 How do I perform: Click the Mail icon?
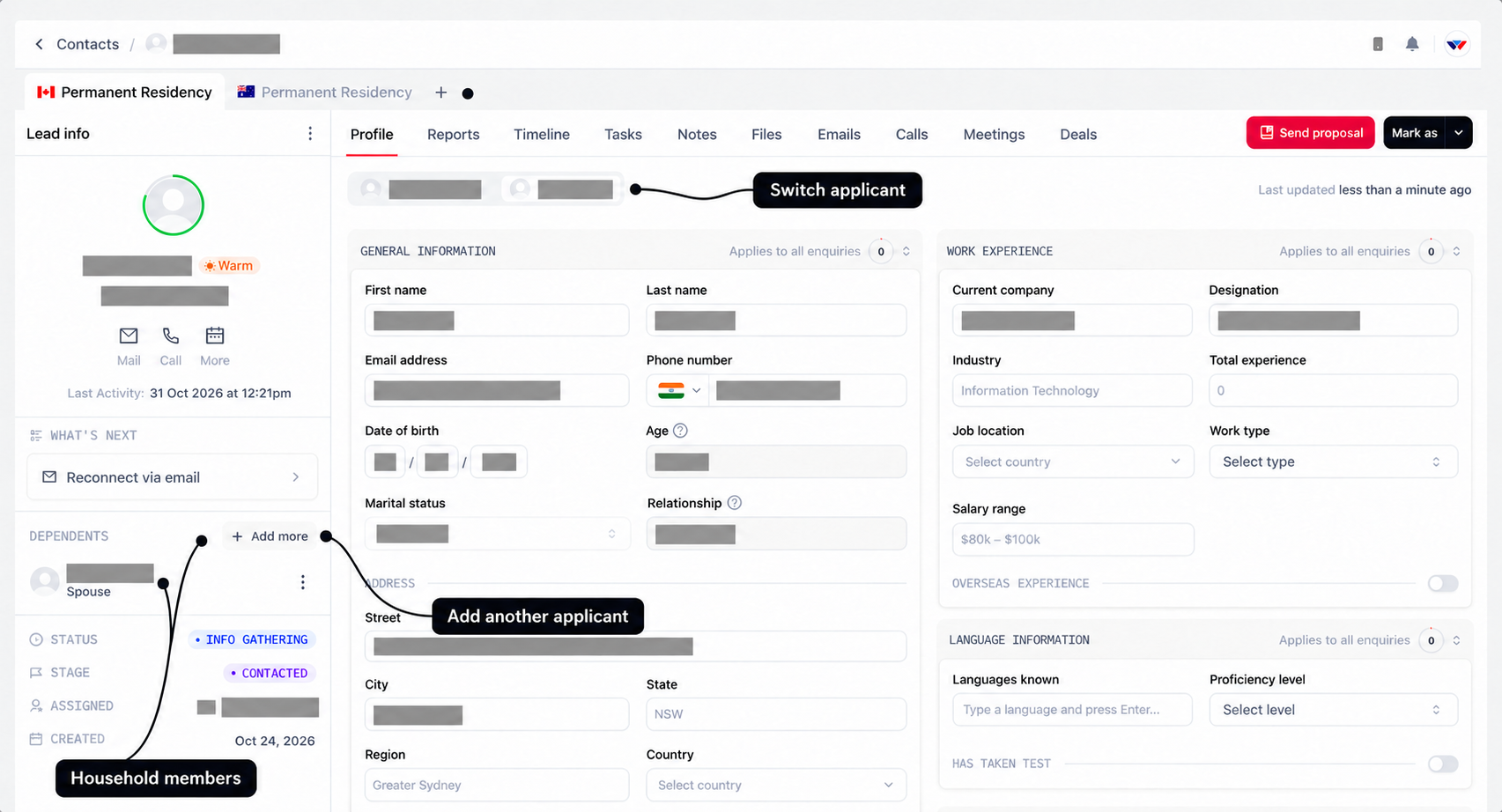[x=129, y=336]
